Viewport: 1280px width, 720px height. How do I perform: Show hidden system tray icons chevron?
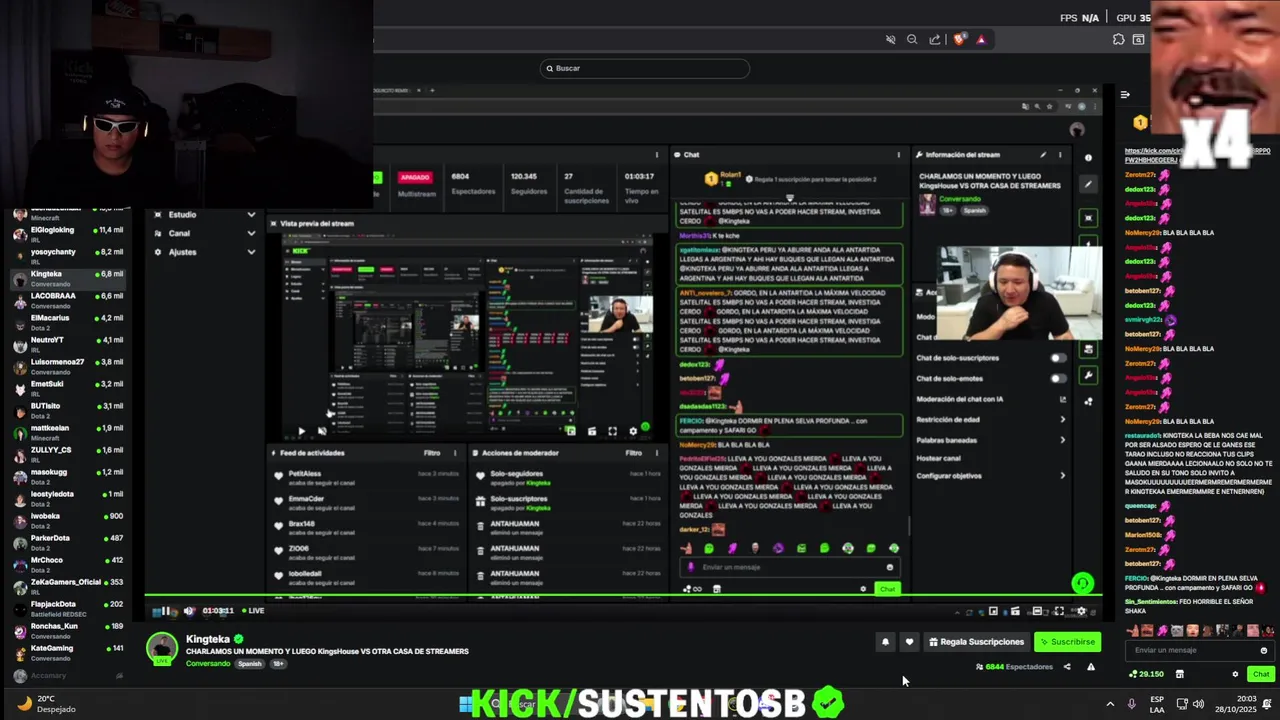pyautogui.click(x=1109, y=704)
